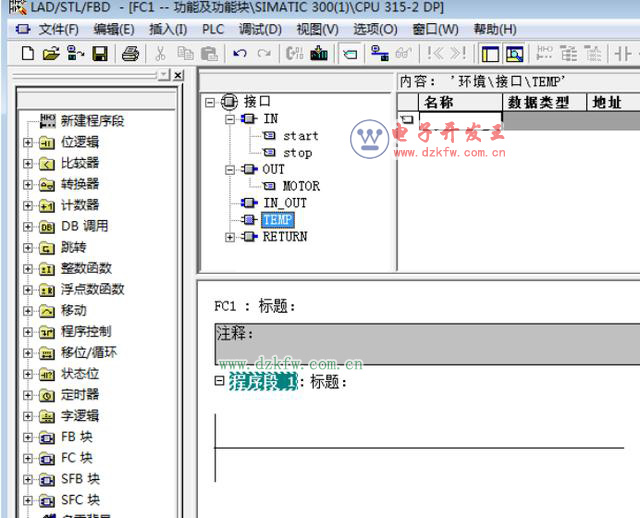The width and height of the screenshot is (640, 518).
Task: Open the 窗口(W) menu
Action: click(436, 29)
